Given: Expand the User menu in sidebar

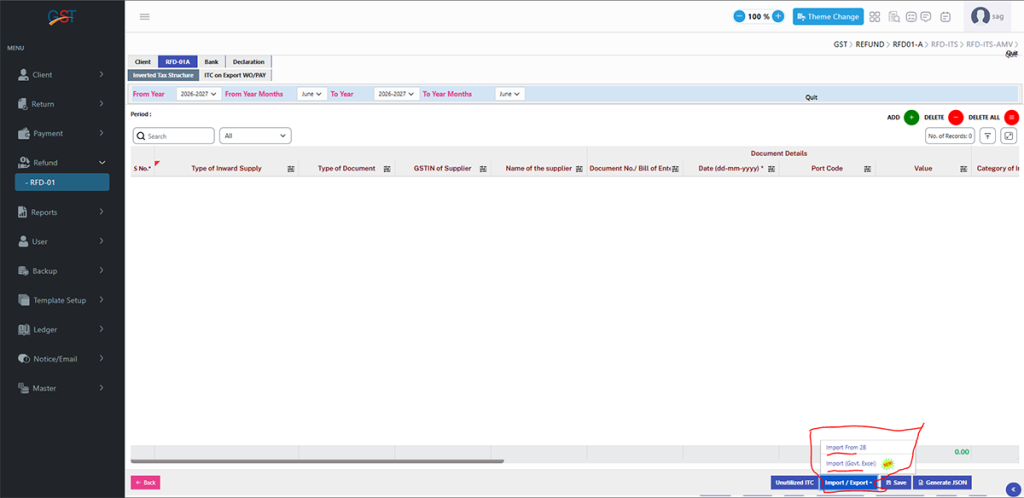Looking at the screenshot, I should point(61,241).
